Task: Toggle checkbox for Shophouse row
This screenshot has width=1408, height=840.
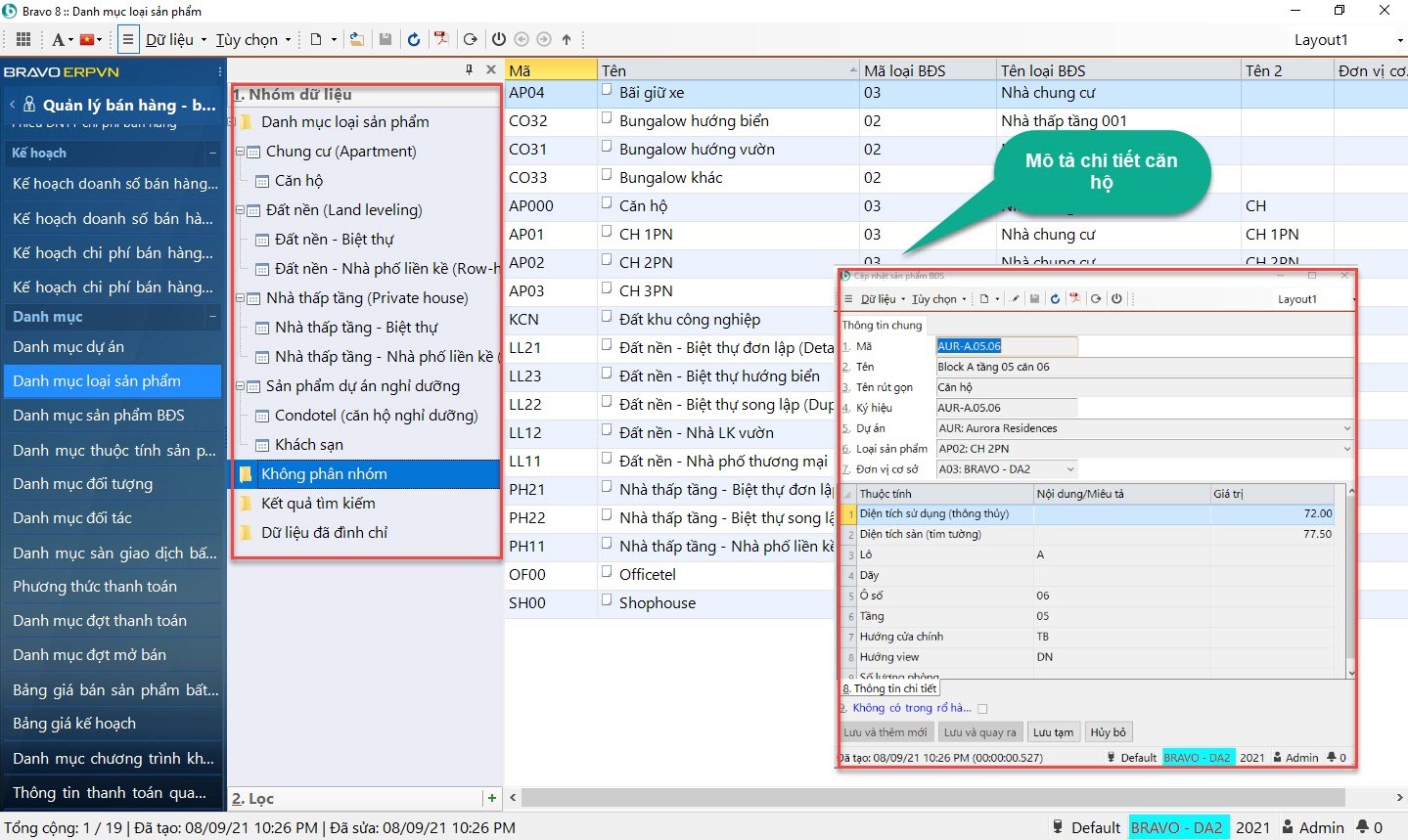Action: 607,602
